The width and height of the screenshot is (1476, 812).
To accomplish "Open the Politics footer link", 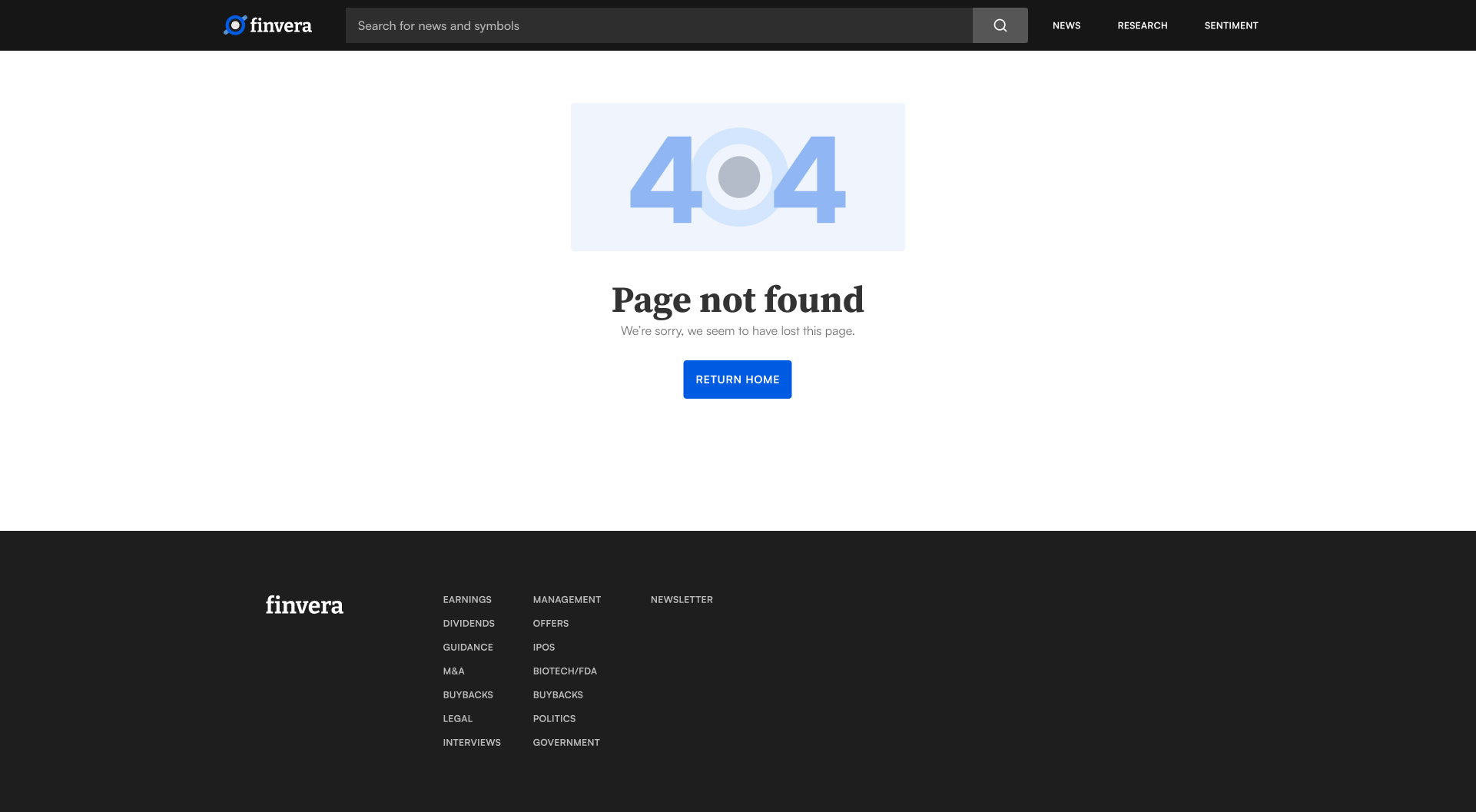I will (554, 718).
